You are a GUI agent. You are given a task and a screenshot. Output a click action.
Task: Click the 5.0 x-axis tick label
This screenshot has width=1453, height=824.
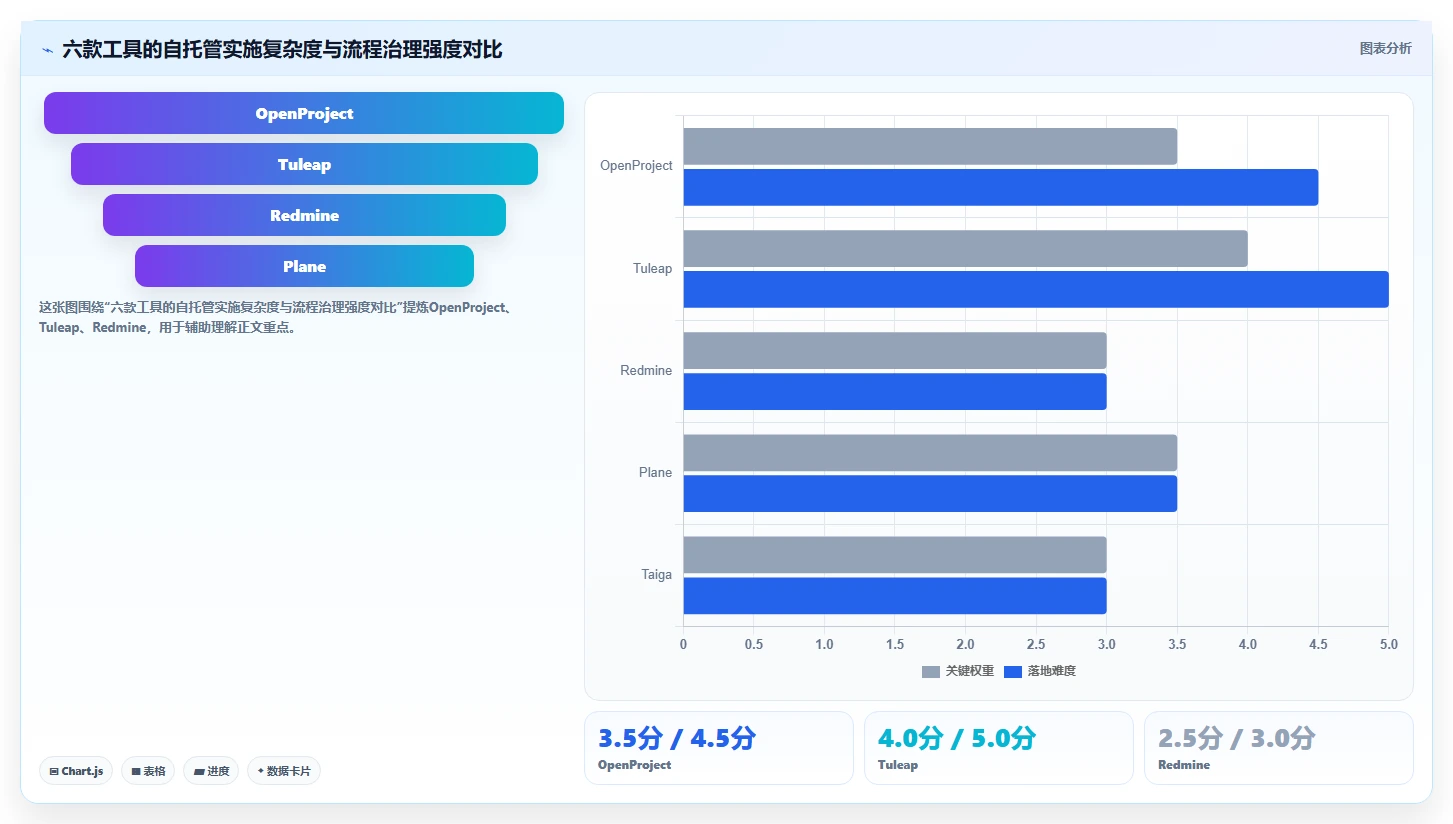tap(1388, 645)
